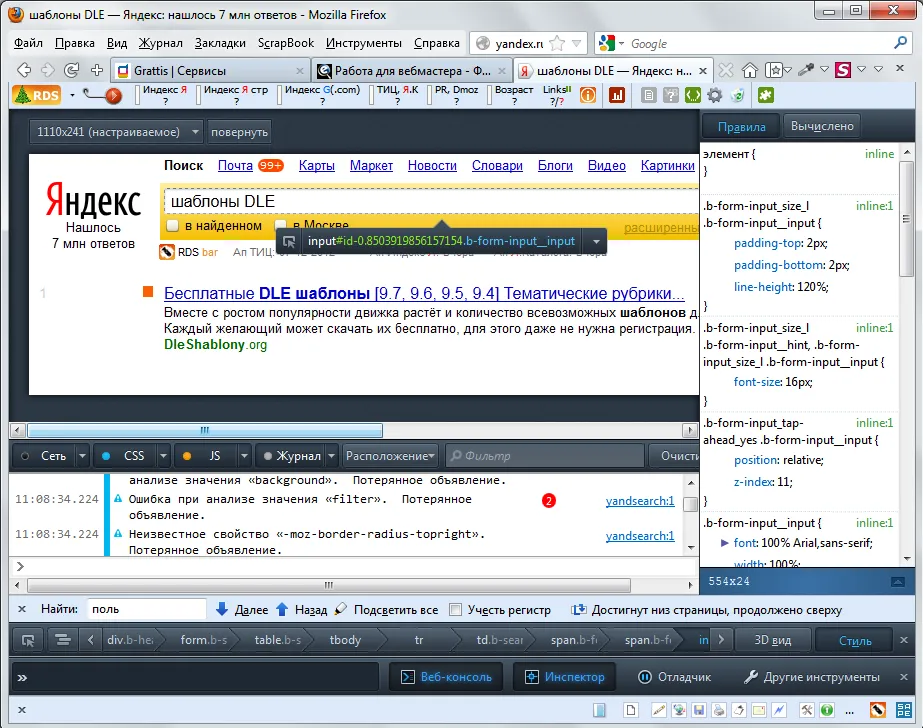
Task: Open the highlighted input node dropdown arrow
Action: [596, 241]
